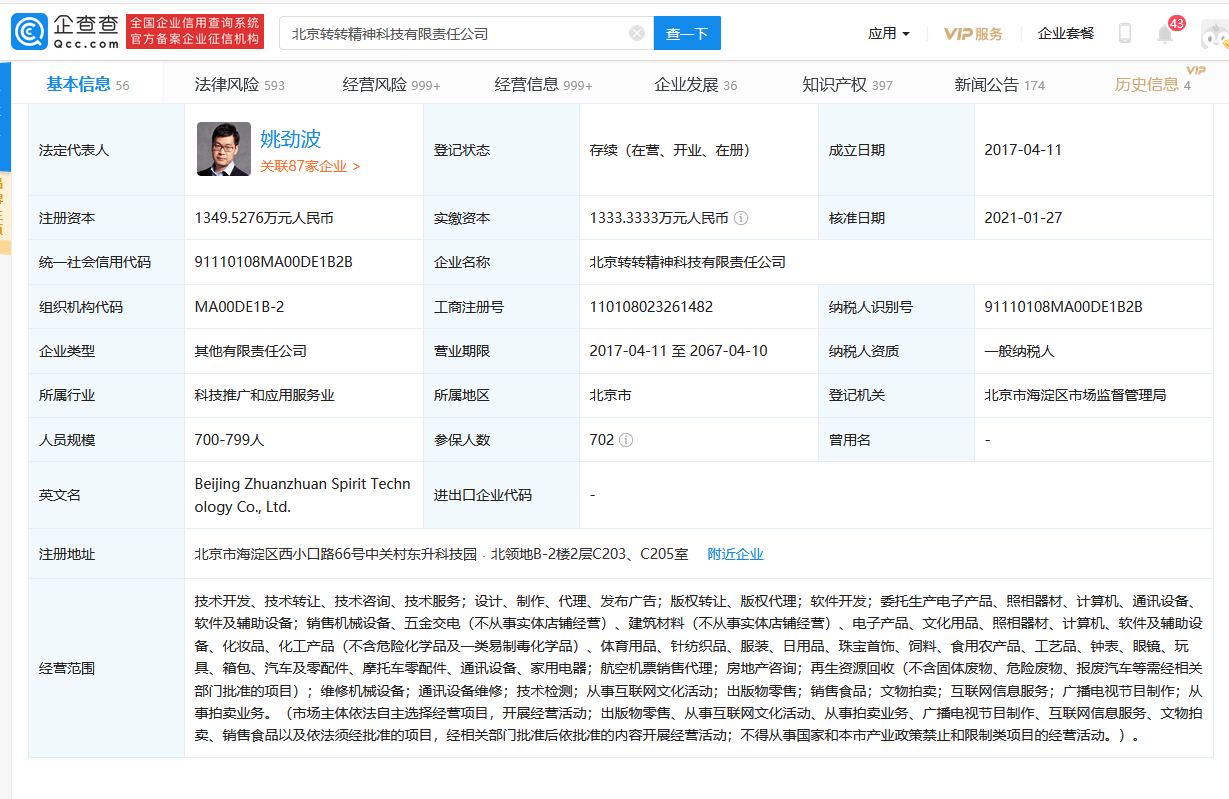Viewport: 1229px width, 799px height.
Task: Switch to 经营风险 tab
Action: coord(391,85)
